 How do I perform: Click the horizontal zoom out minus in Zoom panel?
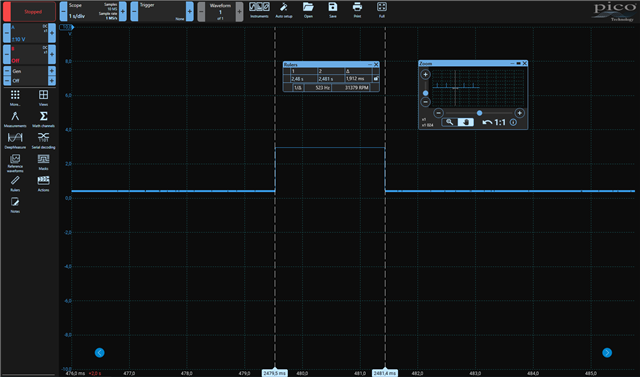click(438, 113)
